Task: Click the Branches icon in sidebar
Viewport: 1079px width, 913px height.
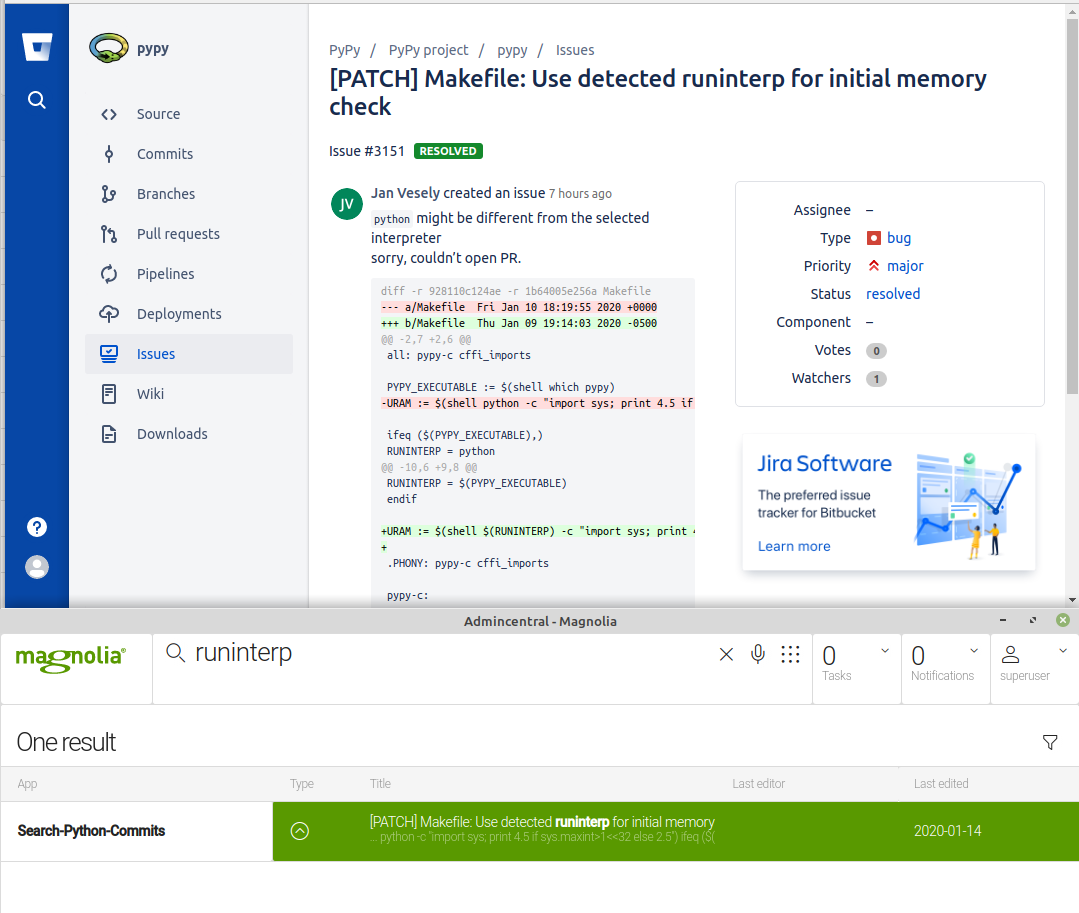Action: [x=109, y=194]
